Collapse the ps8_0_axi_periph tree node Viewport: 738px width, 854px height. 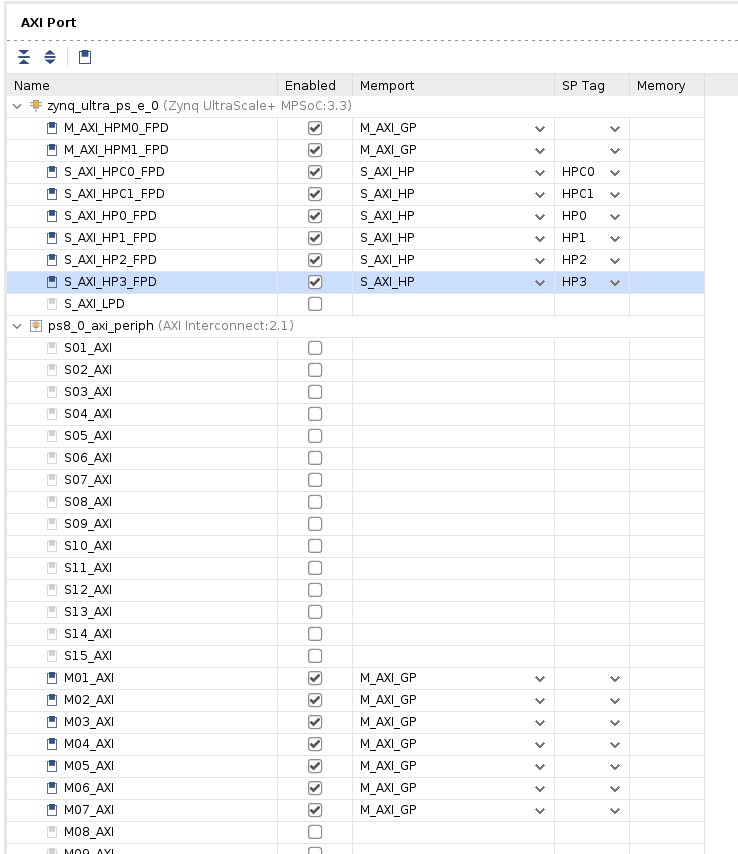coord(17,326)
